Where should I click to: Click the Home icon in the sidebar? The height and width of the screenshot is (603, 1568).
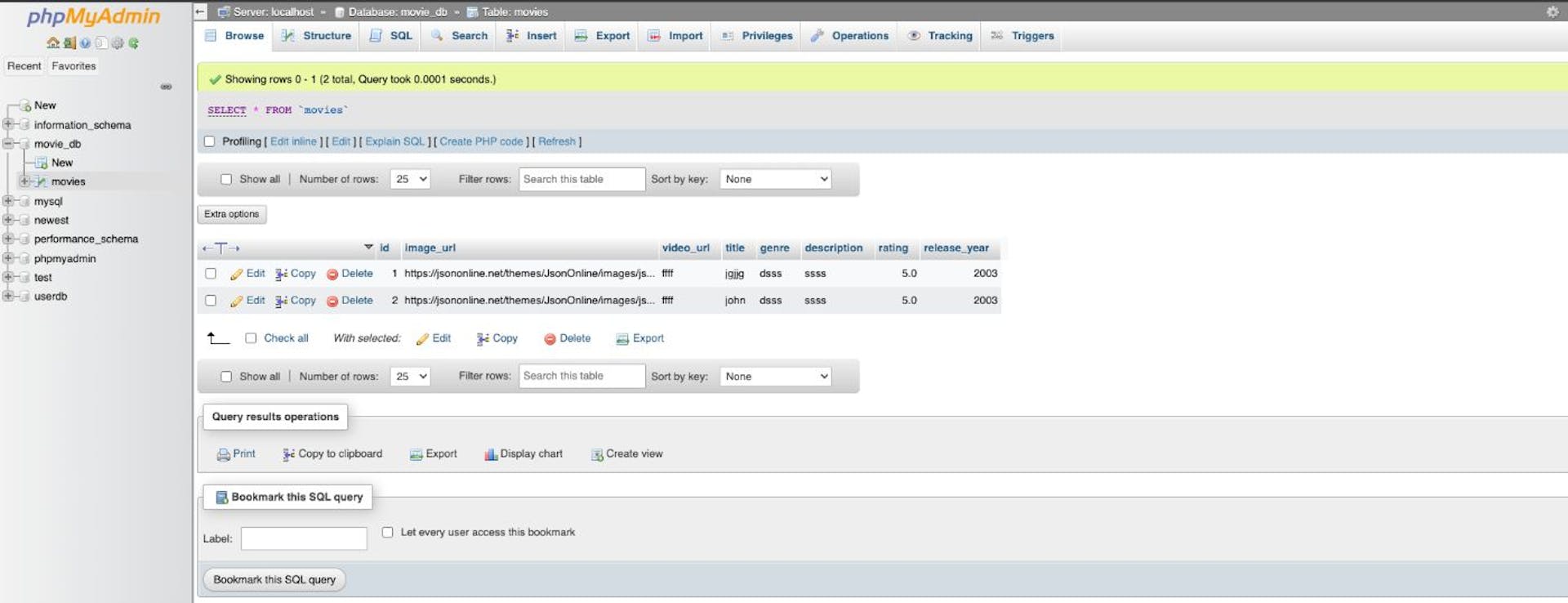click(53, 43)
